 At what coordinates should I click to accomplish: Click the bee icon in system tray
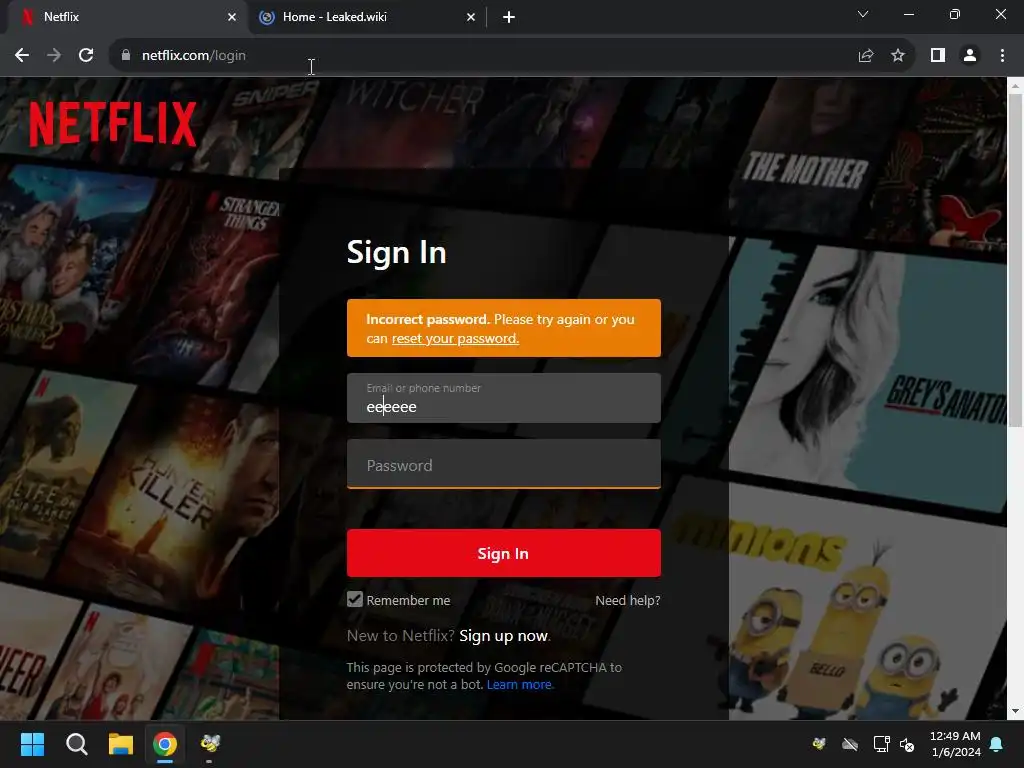pyautogui.click(x=819, y=743)
